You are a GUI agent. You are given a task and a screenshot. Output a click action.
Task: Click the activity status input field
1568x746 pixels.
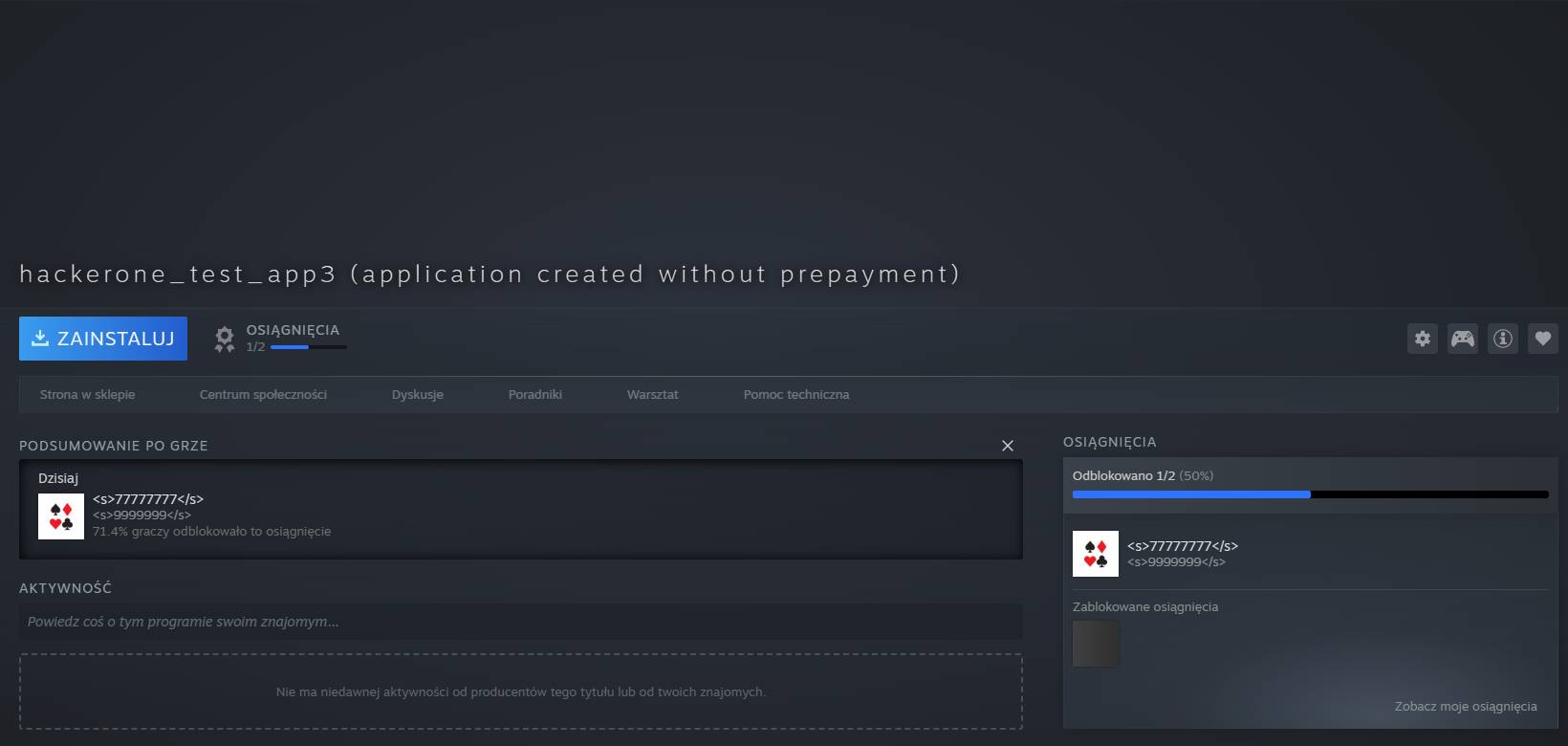(x=521, y=622)
